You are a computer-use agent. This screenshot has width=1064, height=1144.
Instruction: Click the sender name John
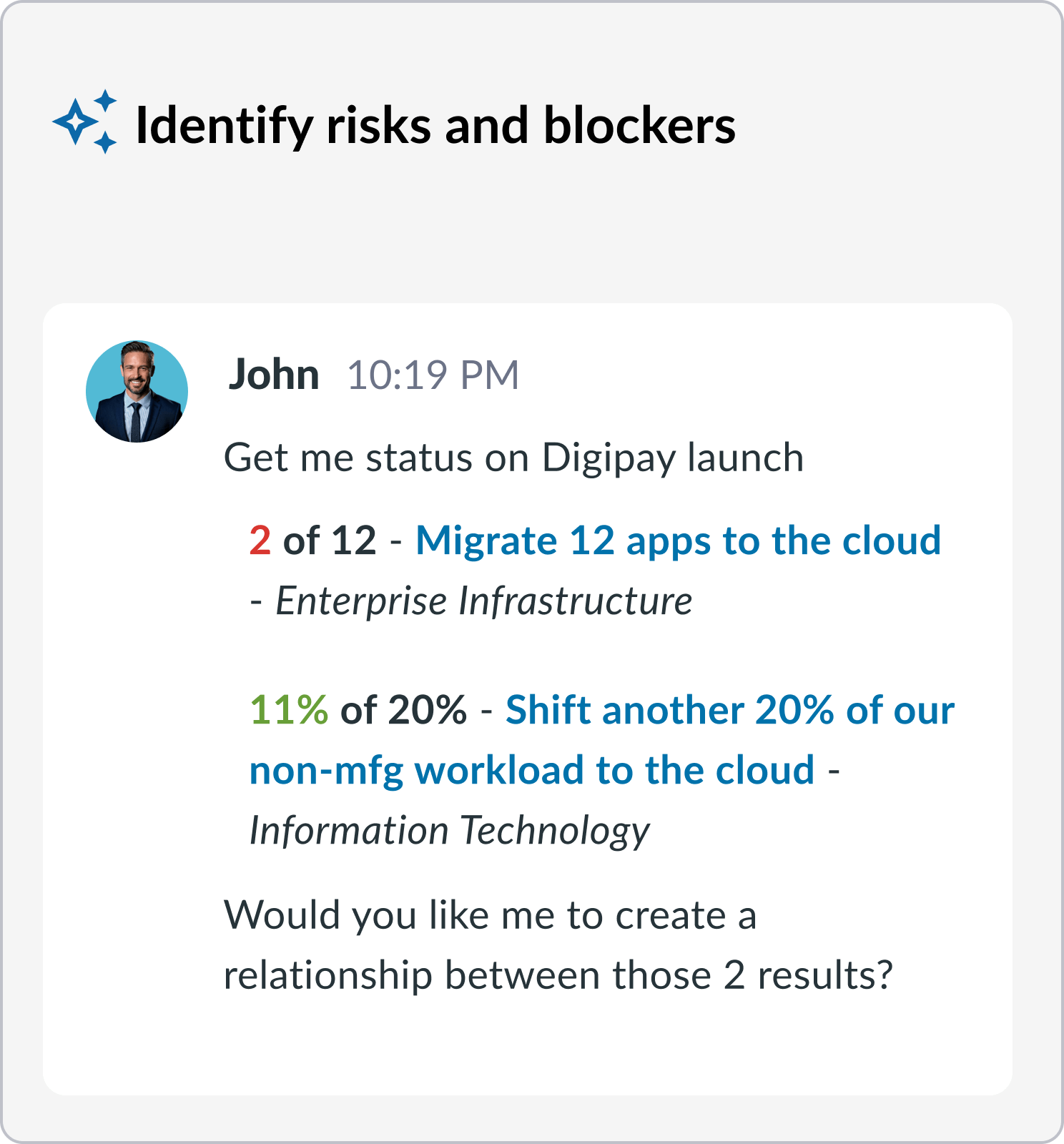[274, 374]
